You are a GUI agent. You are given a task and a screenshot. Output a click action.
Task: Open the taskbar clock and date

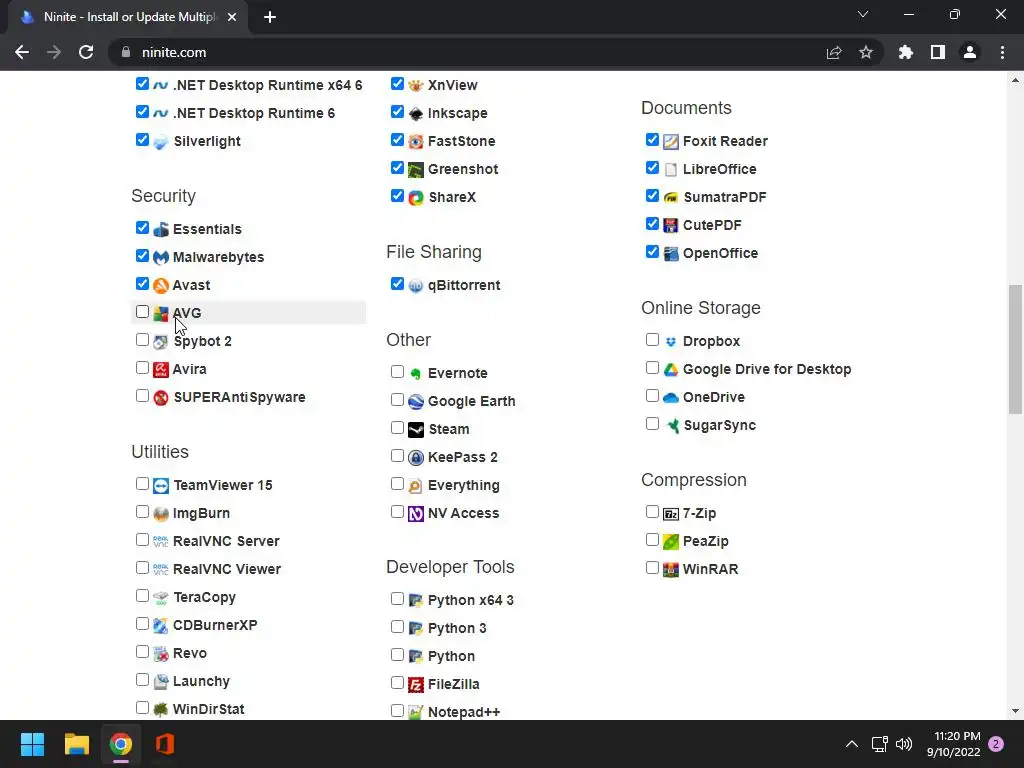click(954, 744)
